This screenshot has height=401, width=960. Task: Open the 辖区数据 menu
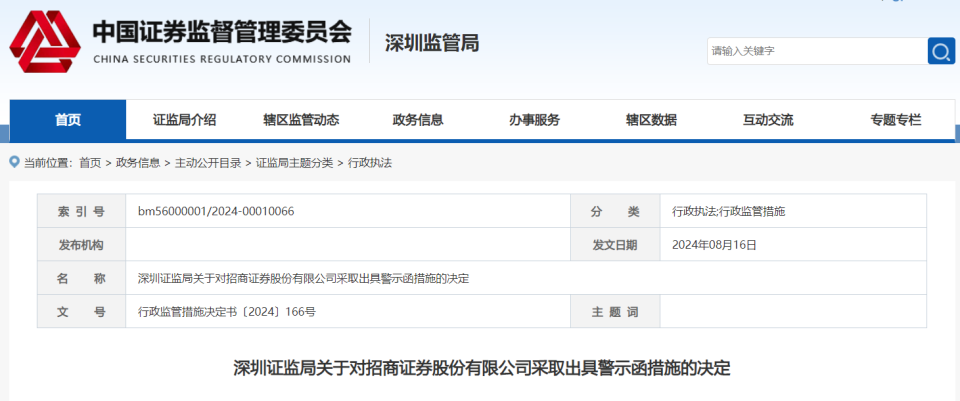(651, 120)
